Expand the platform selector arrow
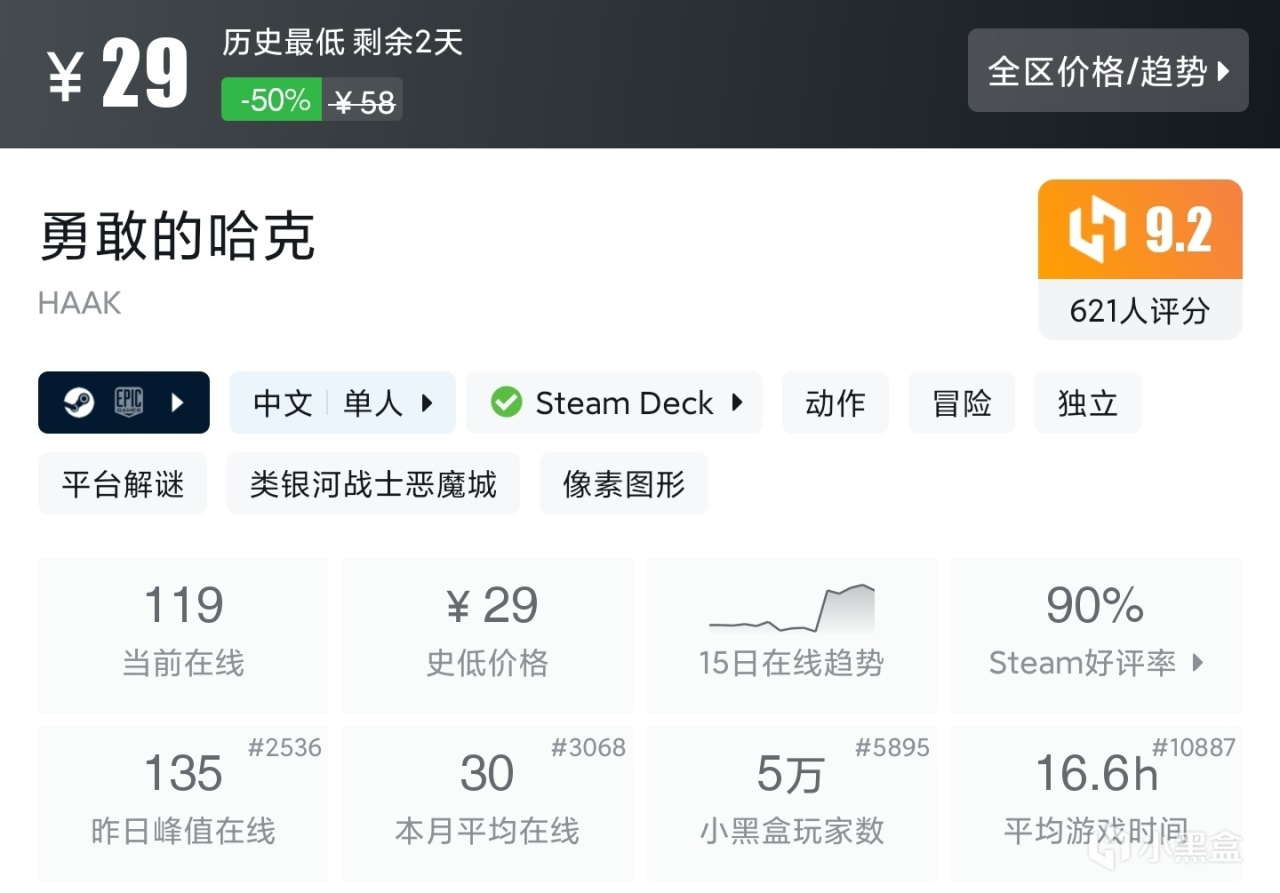This screenshot has width=1280, height=893. click(x=178, y=403)
